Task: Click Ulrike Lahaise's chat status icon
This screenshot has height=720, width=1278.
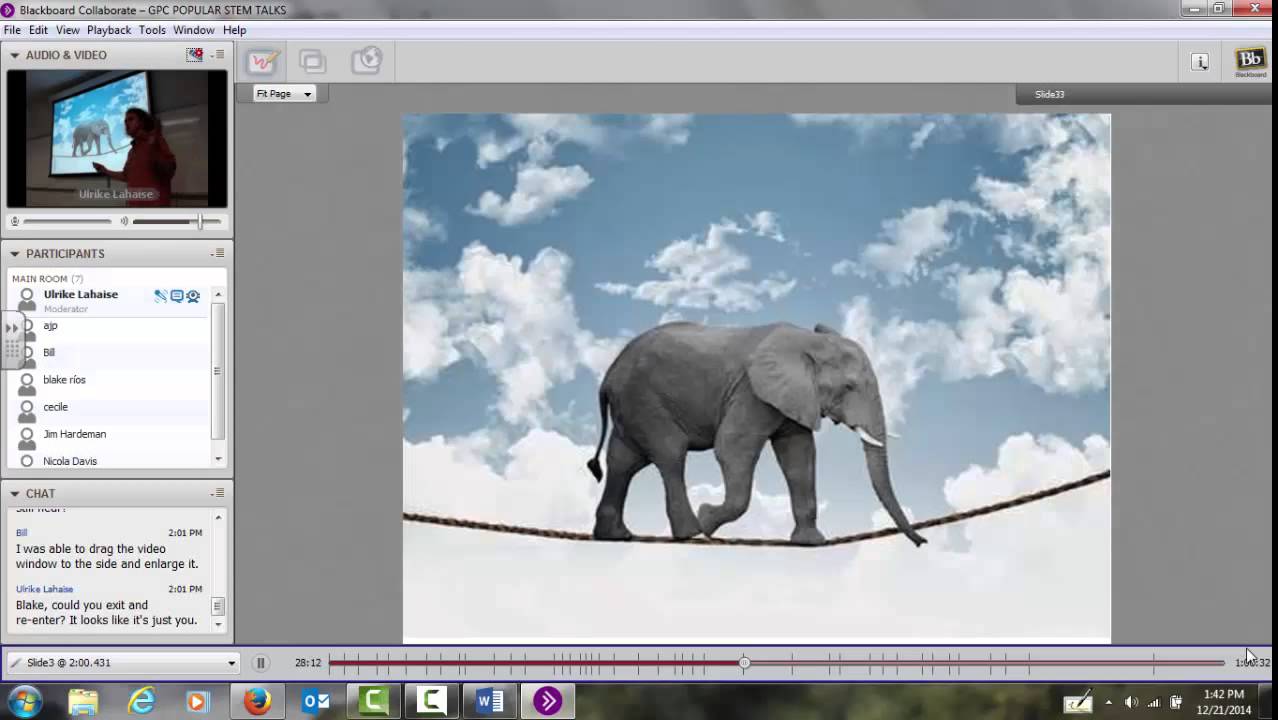Action: click(x=176, y=296)
